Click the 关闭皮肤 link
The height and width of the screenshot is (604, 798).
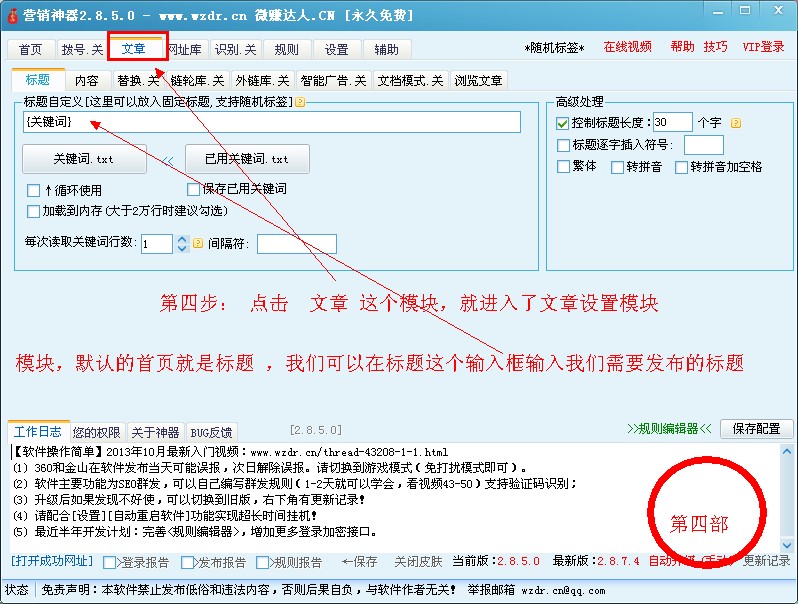pyautogui.click(x=418, y=562)
